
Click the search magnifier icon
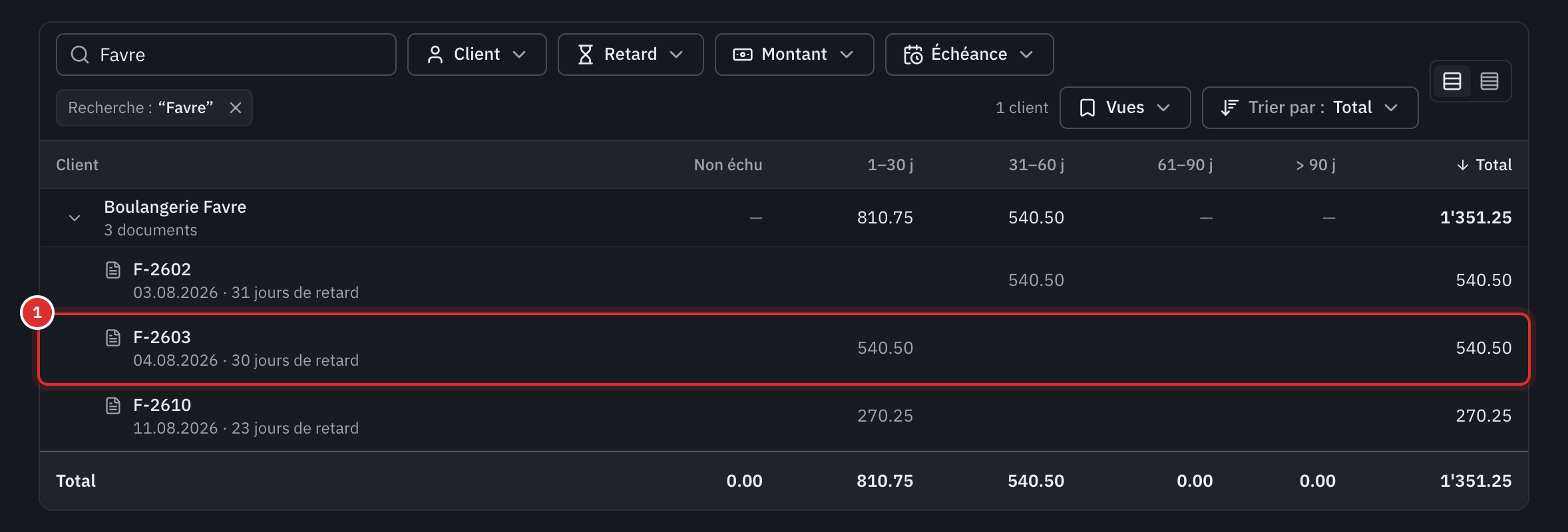tap(80, 55)
